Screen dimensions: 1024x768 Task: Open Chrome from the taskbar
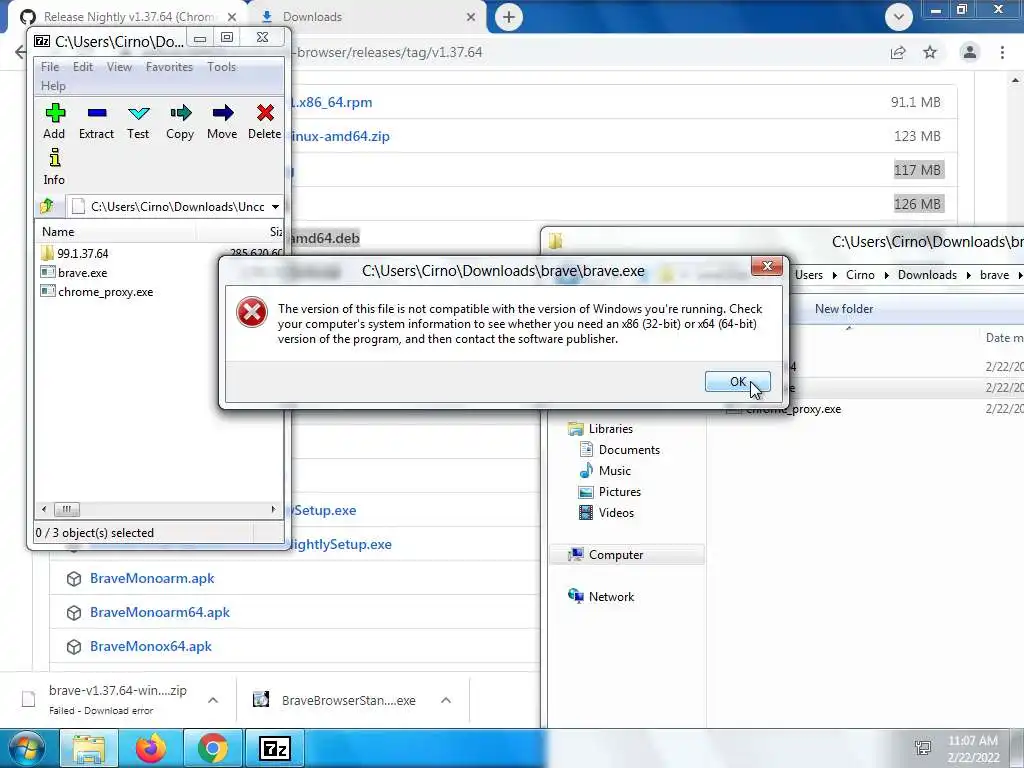213,748
